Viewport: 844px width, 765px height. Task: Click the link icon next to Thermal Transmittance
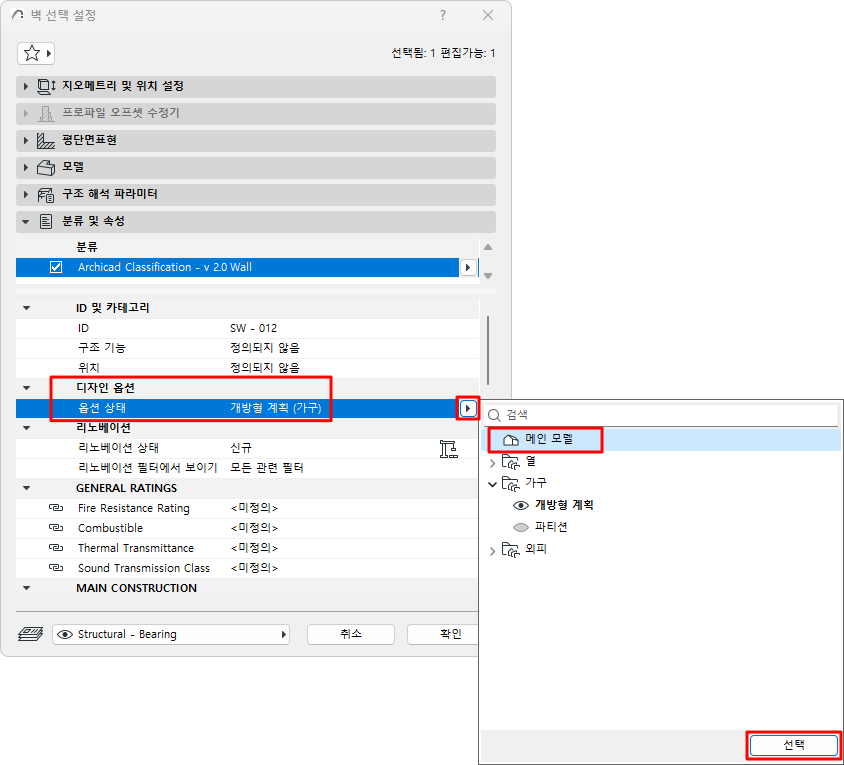[x=56, y=548]
